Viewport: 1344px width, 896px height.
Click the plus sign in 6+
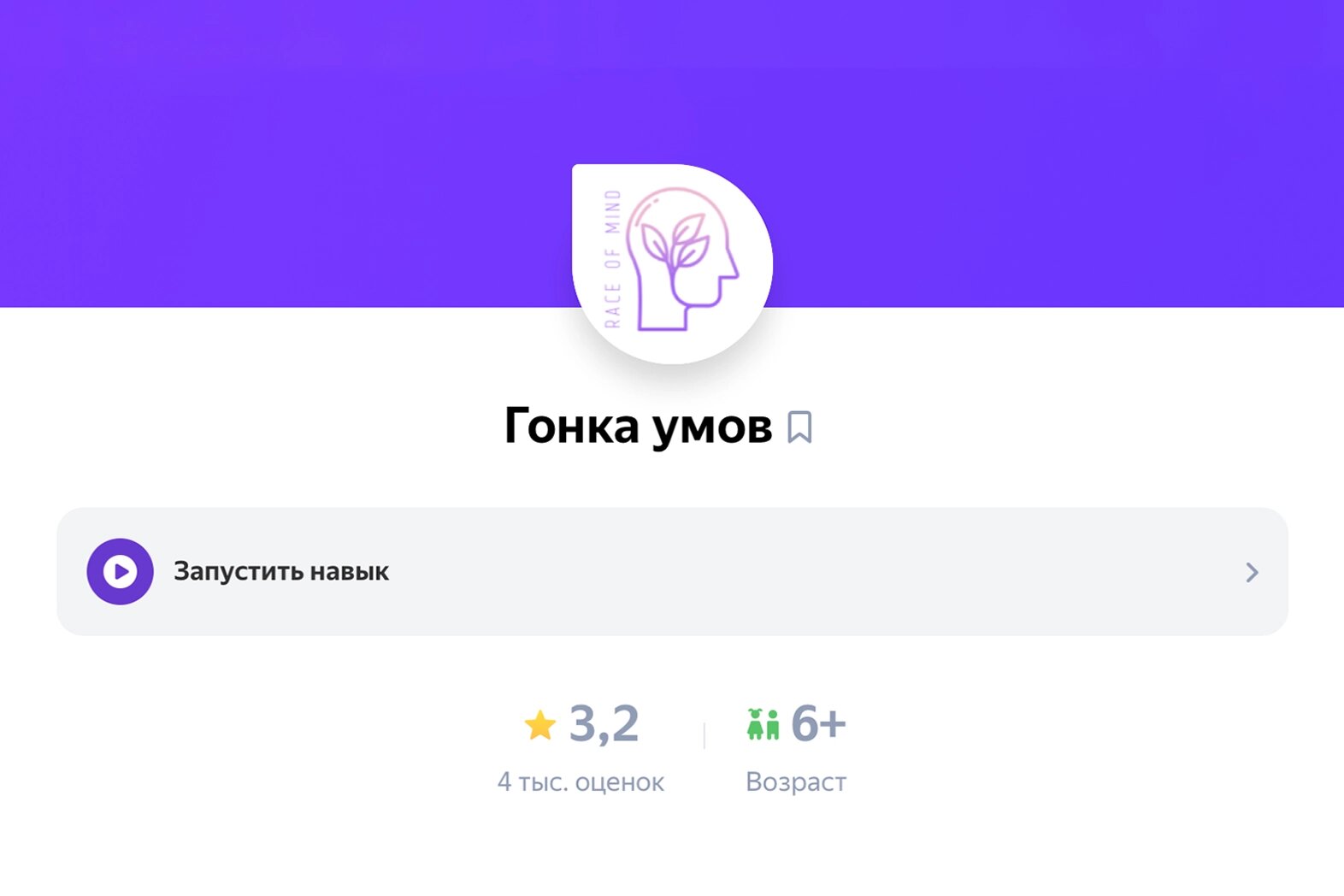point(833,726)
